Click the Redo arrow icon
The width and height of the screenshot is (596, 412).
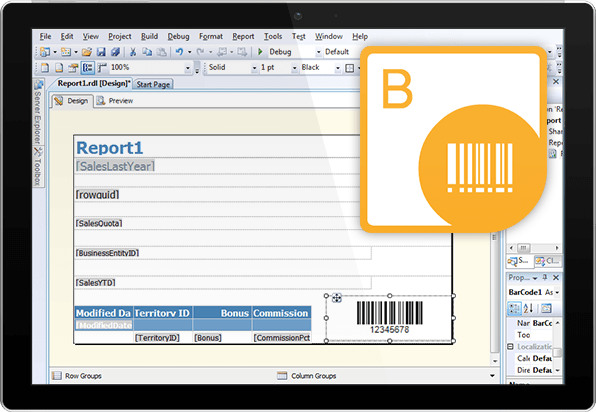click(200, 52)
